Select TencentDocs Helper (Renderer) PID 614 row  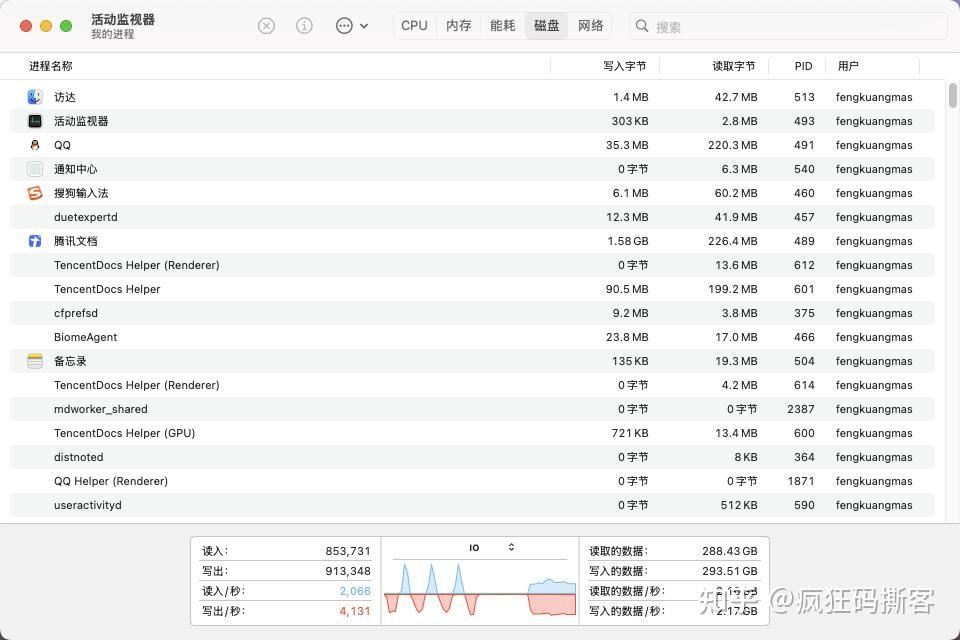(x=472, y=385)
